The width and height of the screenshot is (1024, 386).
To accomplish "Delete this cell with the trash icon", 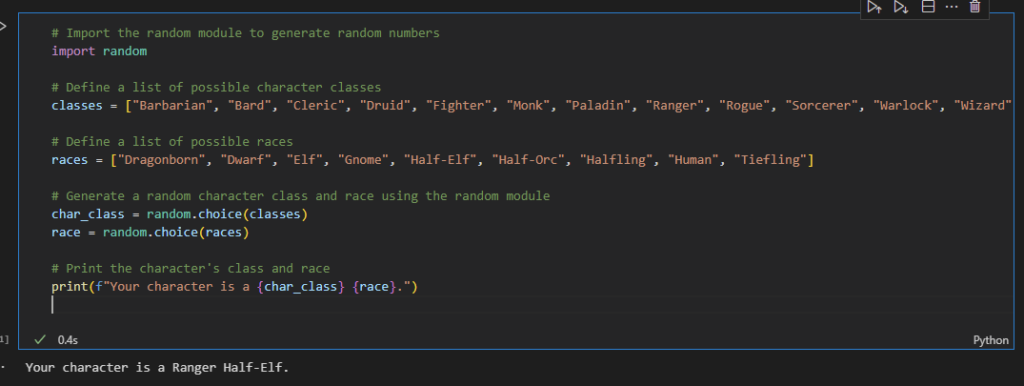I will tap(974, 7).
